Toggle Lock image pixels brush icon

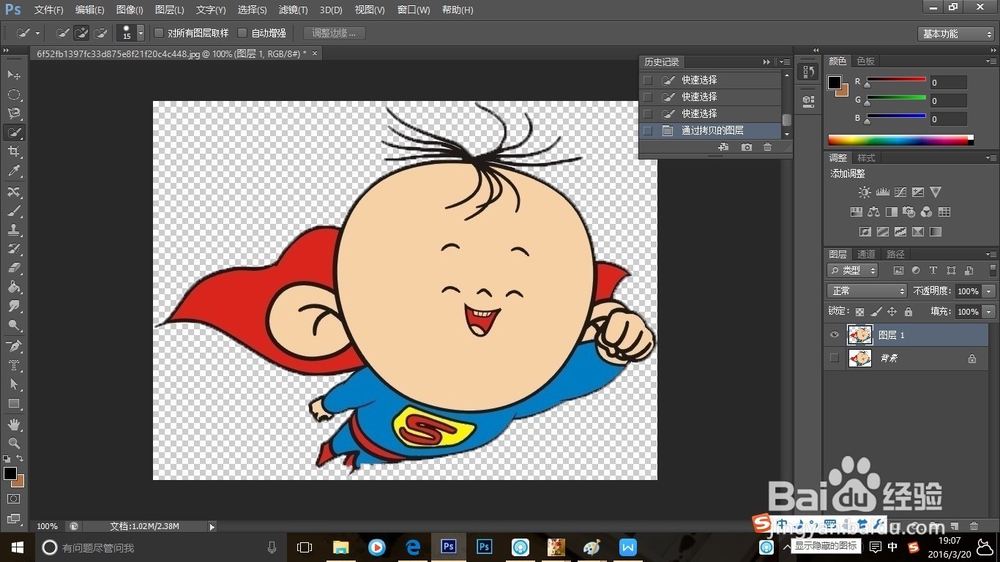pos(876,312)
